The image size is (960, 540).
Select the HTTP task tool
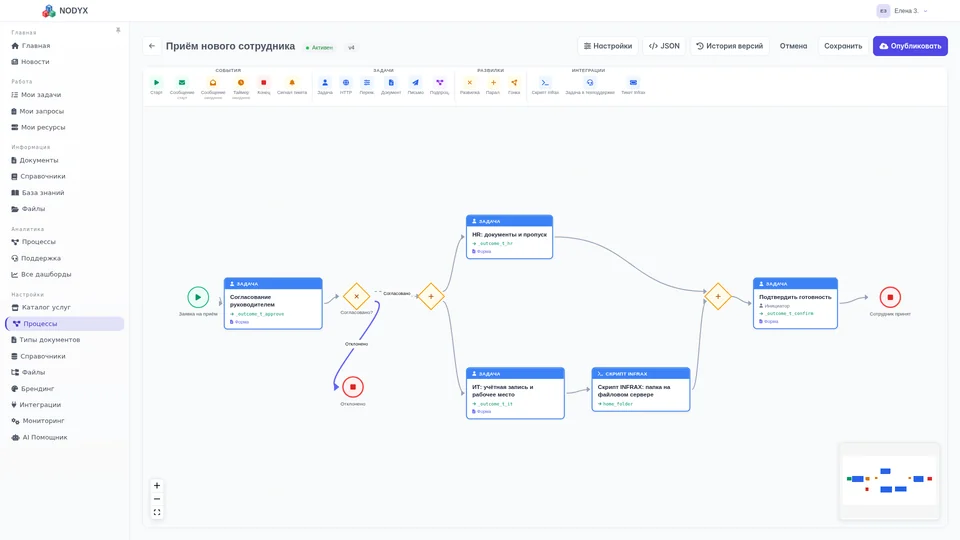click(x=346, y=86)
